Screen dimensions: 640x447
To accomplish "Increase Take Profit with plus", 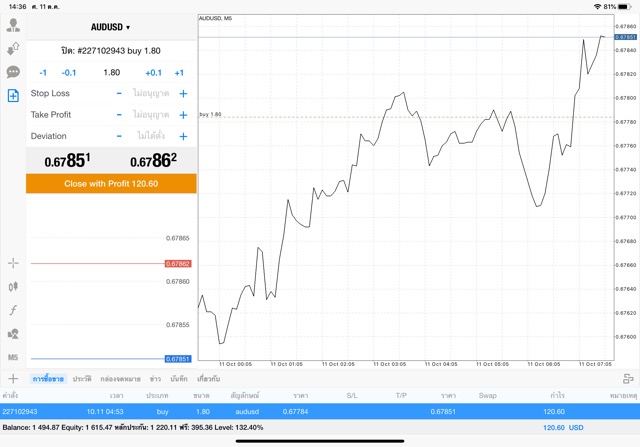I will point(183,115).
